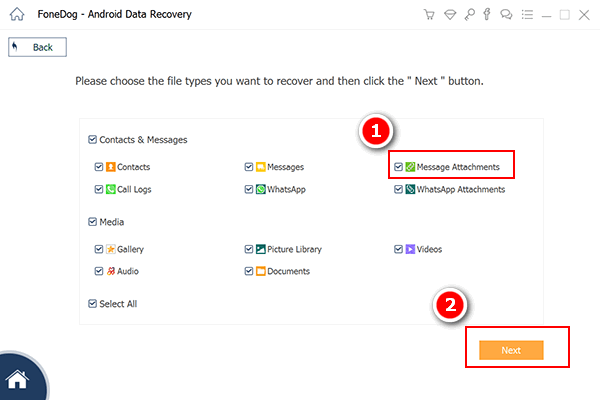The width and height of the screenshot is (600, 400).
Task: Click the Back button
Action: tap(38, 47)
